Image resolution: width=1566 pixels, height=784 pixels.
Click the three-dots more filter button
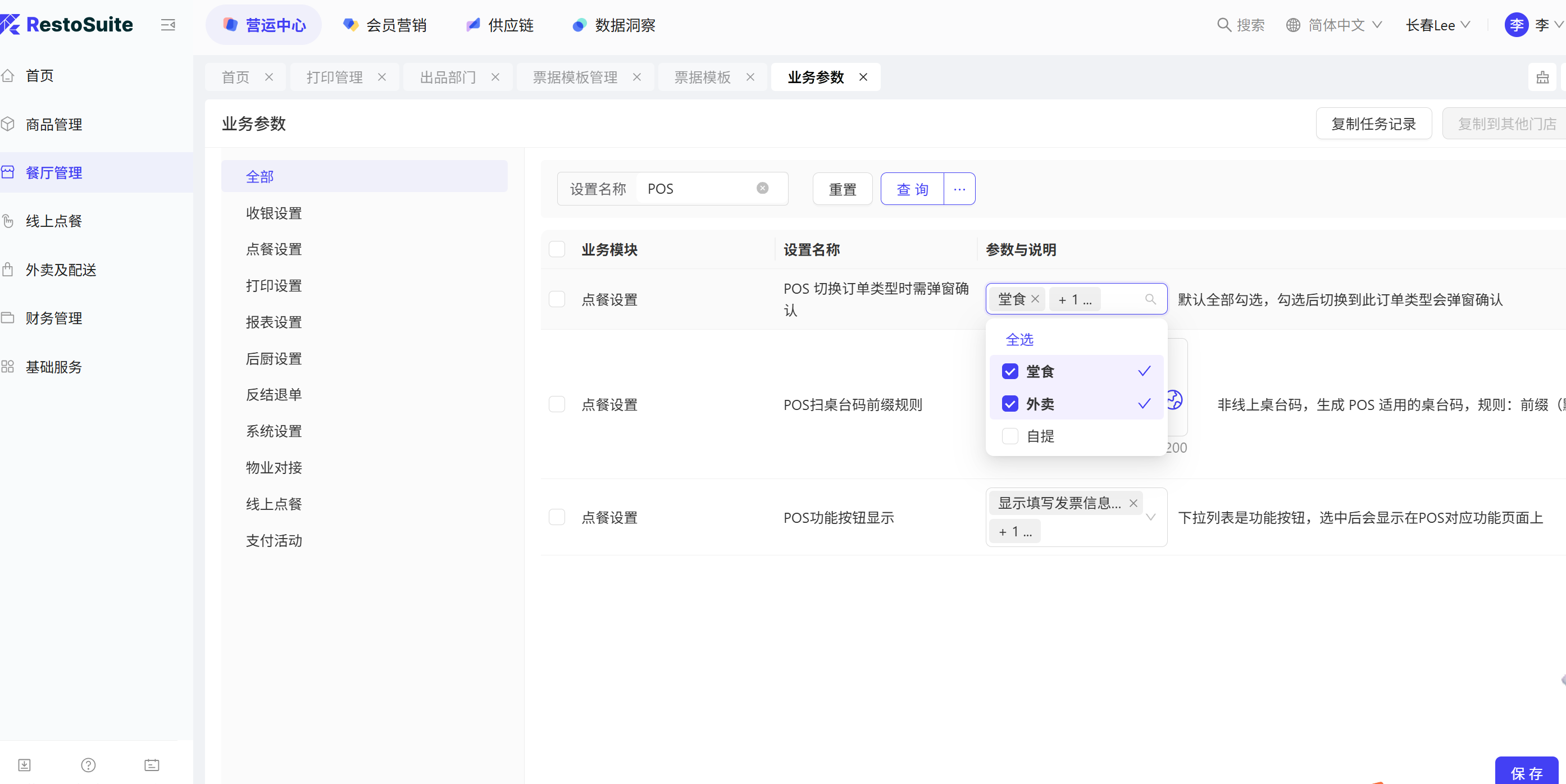point(959,189)
